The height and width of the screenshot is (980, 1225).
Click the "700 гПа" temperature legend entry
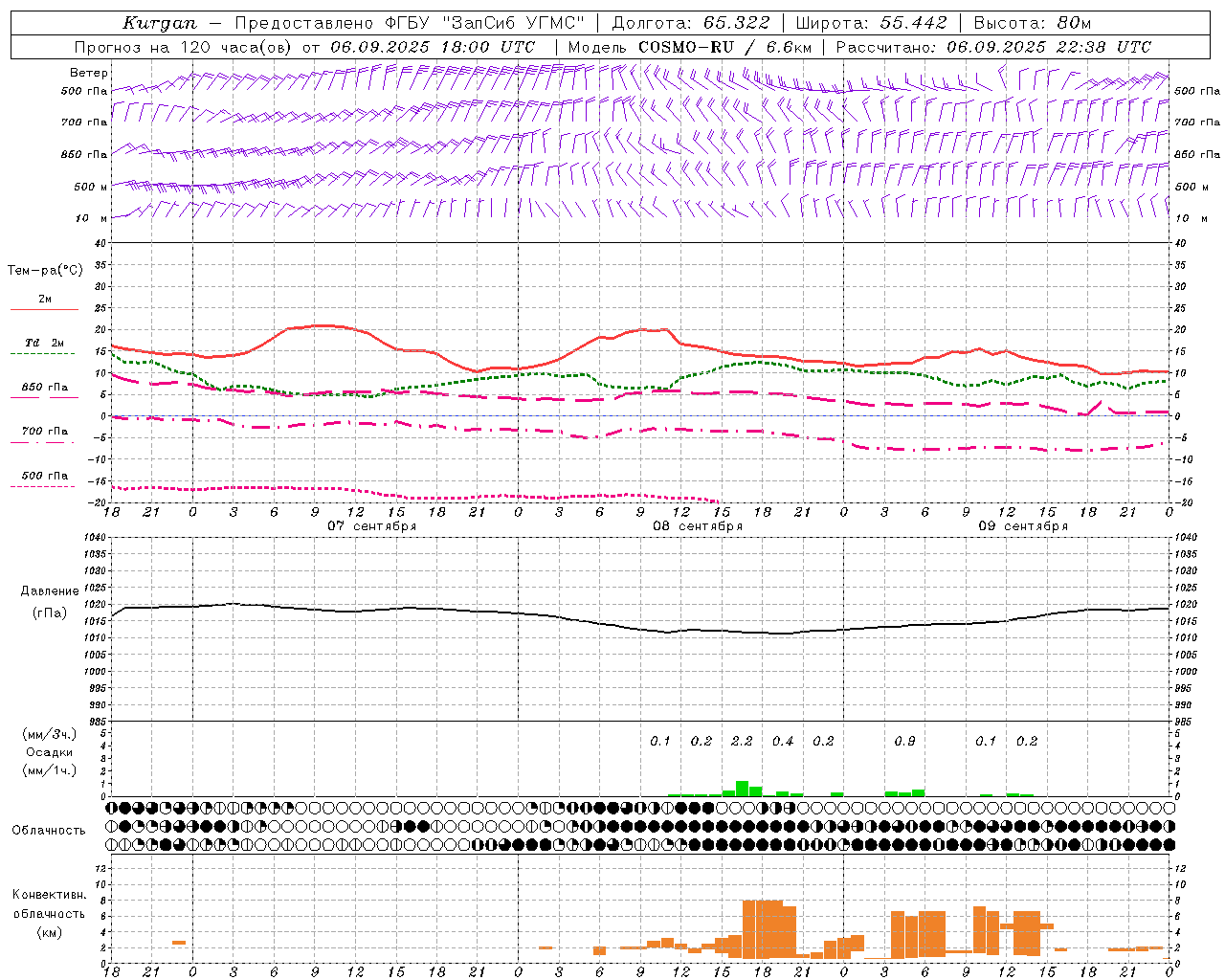(x=45, y=432)
